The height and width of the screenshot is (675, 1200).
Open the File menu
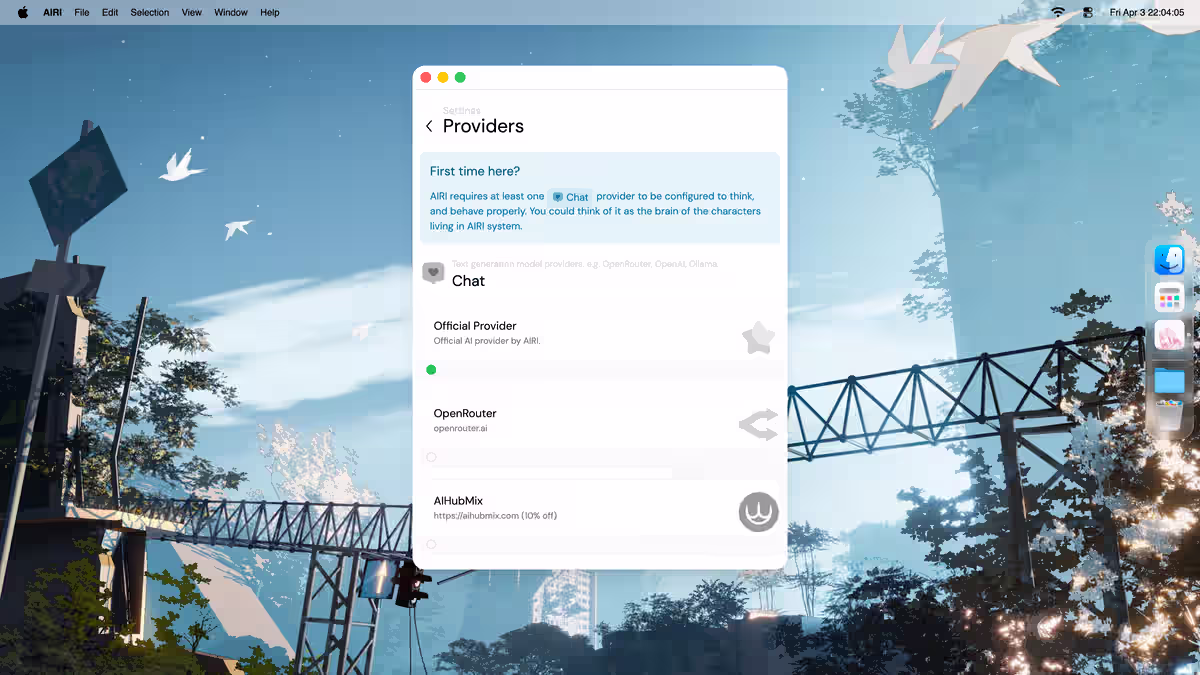coord(82,12)
